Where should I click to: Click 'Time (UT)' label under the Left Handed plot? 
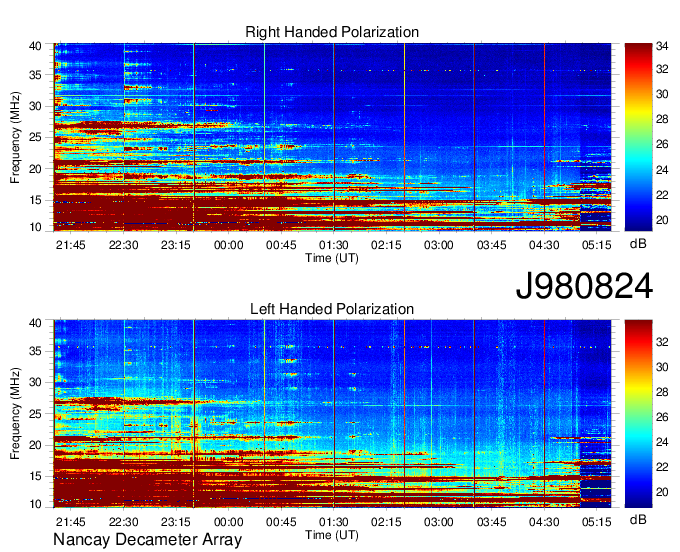[x=332, y=535]
